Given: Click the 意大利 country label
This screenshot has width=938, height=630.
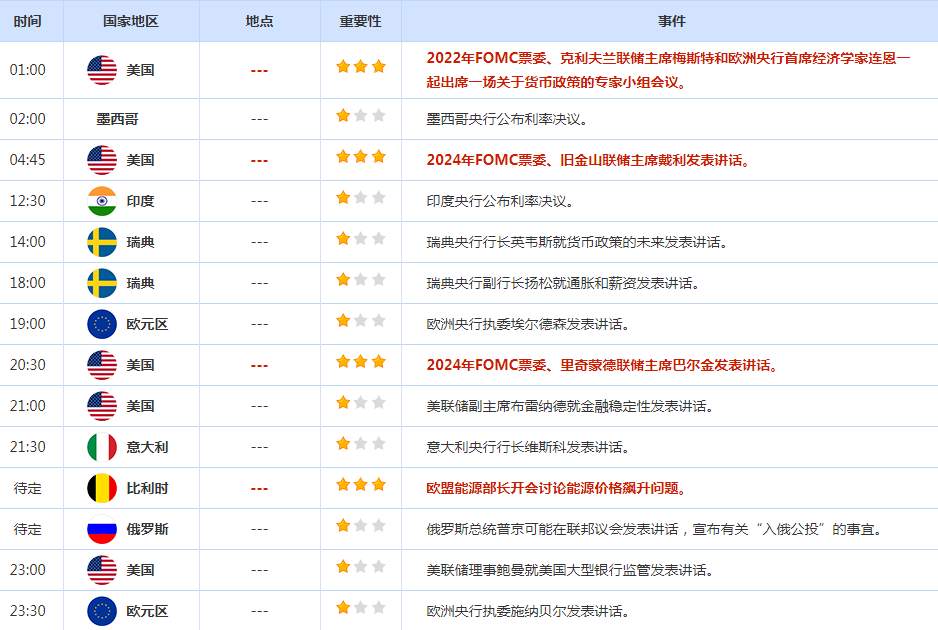Looking at the screenshot, I should pyautogui.click(x=147, y=447).
